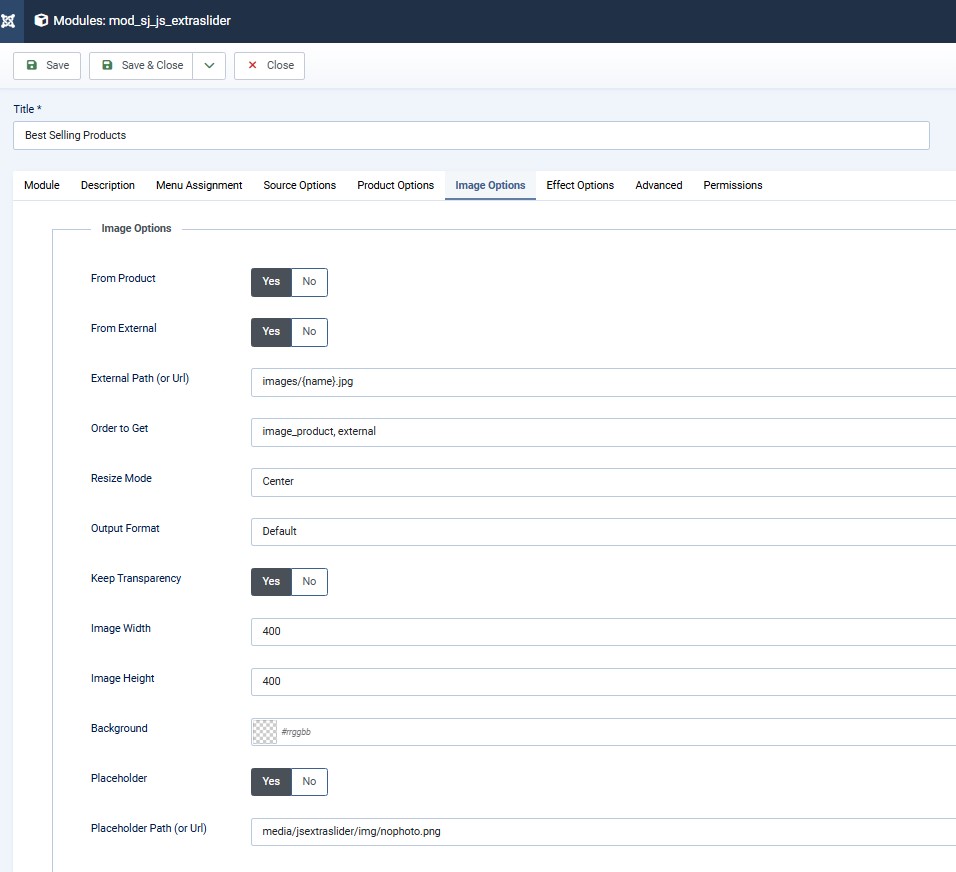Set From Product to No
This screenshot has width=956, height=872.
click(x=309, y=282)
